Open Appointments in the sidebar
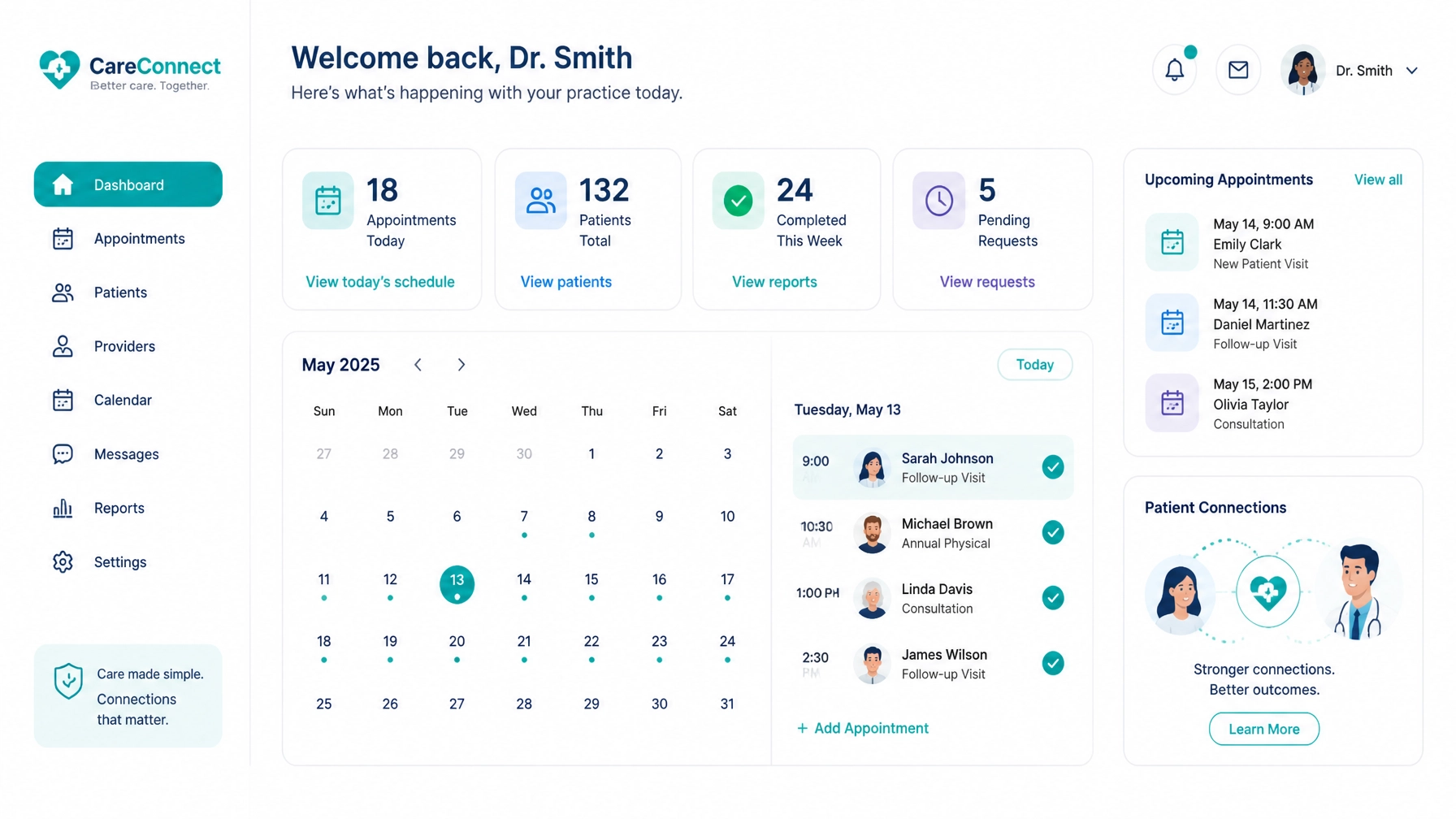This screenshot has height=819, width=1456. [x=128, y=239]
